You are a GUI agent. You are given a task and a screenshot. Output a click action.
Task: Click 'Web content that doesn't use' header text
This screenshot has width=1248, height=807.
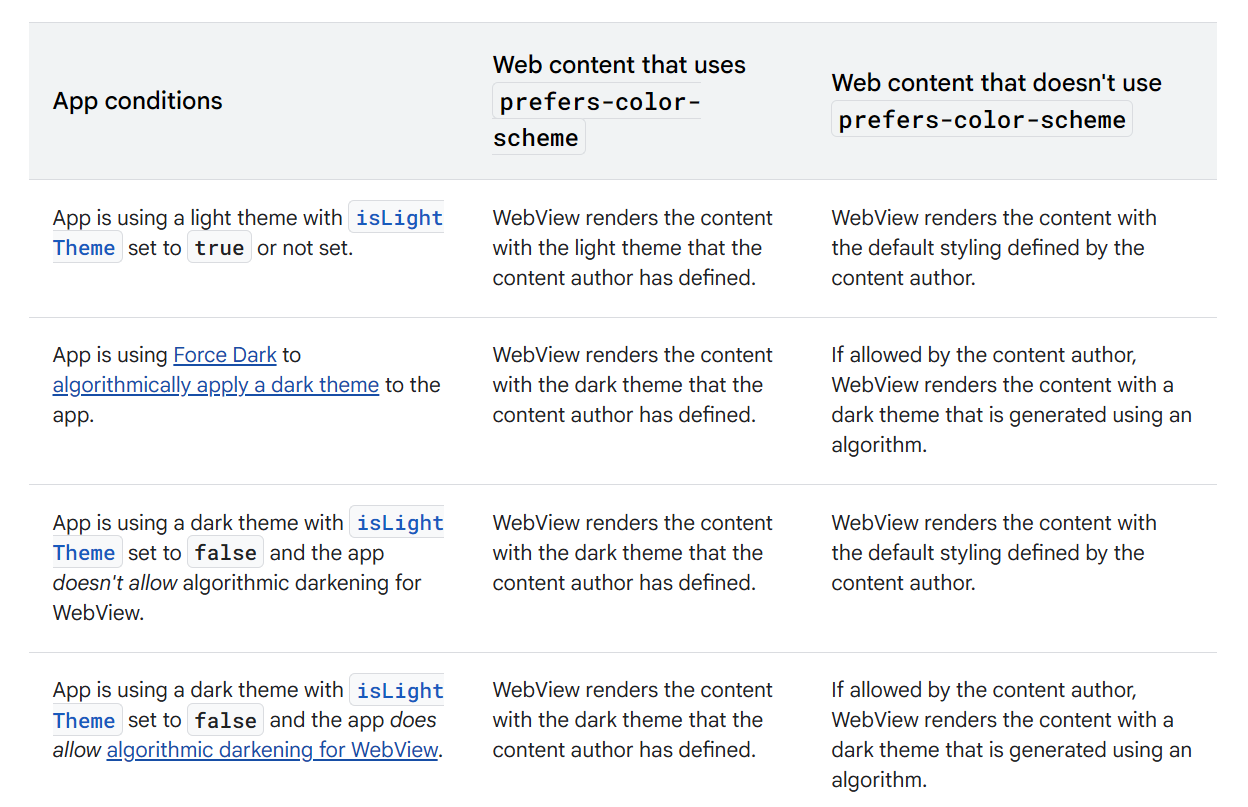click(996, 83)
